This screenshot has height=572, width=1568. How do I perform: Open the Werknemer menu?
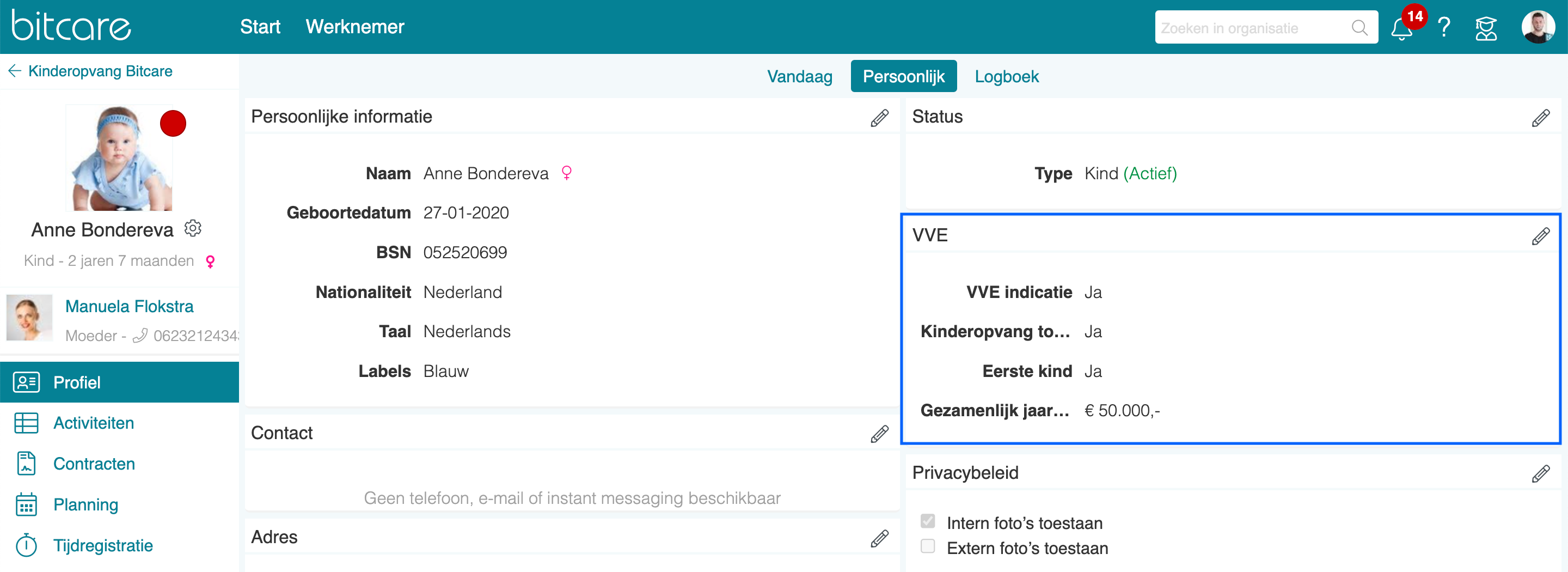tap(355, 27)
